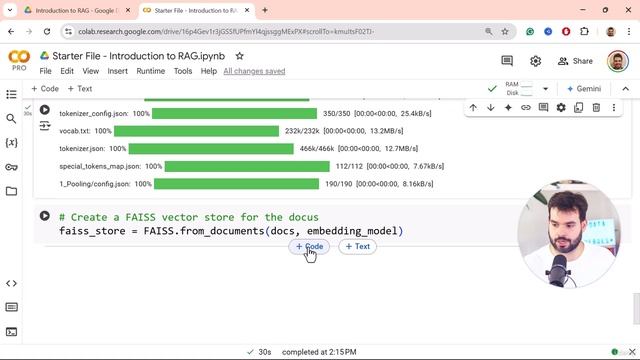
Task: Move cell up with arrow icon
Action: (x=473, y=108)
